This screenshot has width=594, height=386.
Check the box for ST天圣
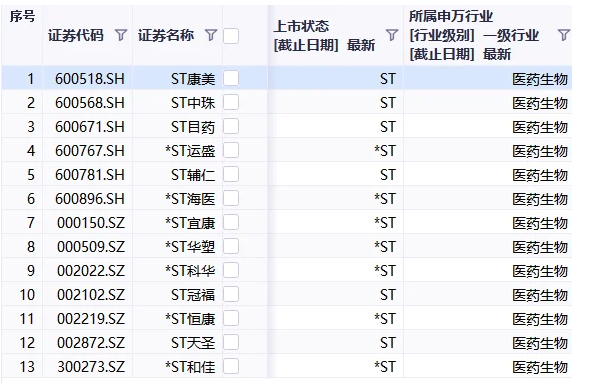point(231,342)
